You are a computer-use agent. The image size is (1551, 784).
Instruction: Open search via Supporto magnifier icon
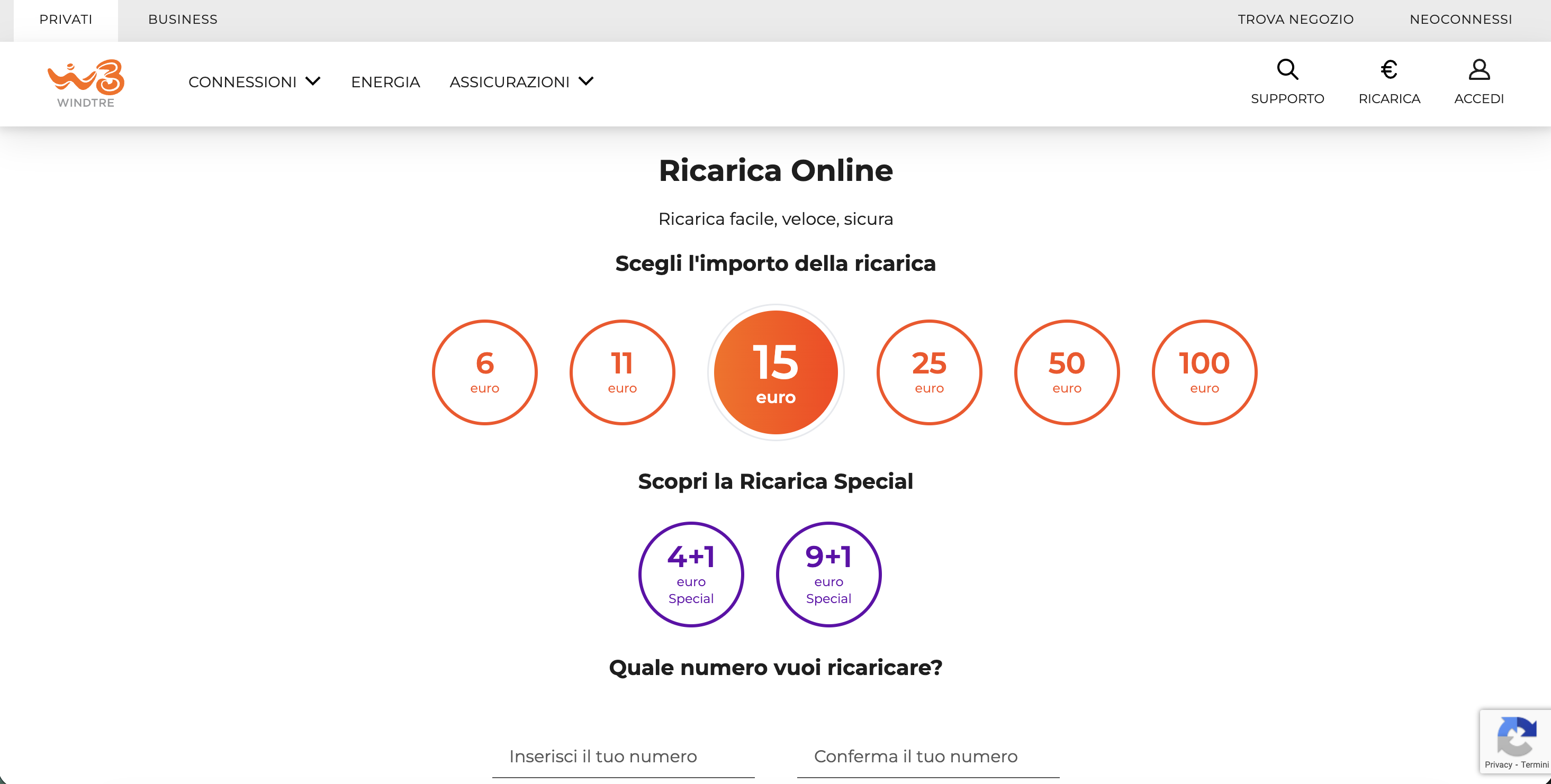click(x=1287, y=70)
